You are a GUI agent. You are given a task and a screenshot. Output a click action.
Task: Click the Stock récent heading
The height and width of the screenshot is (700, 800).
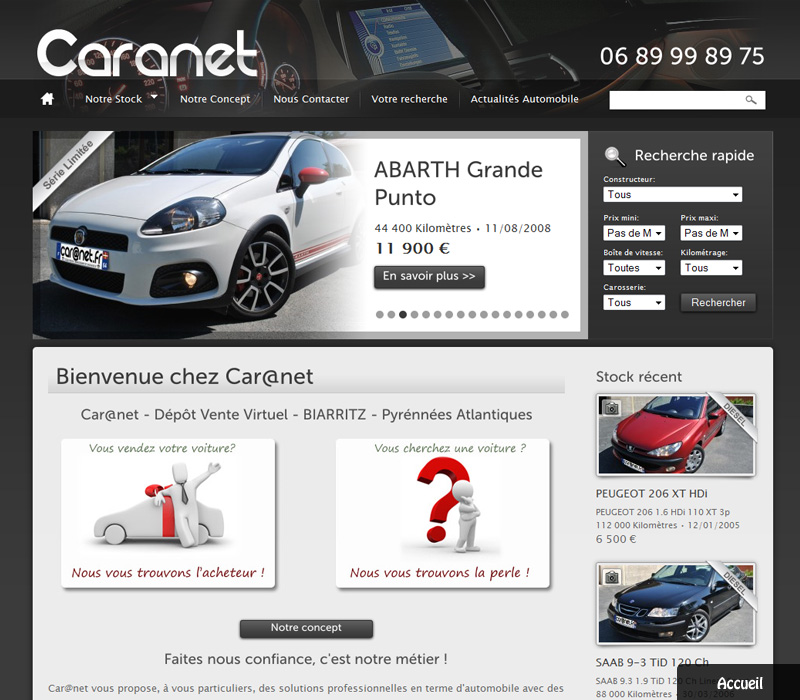pos(639,377)
